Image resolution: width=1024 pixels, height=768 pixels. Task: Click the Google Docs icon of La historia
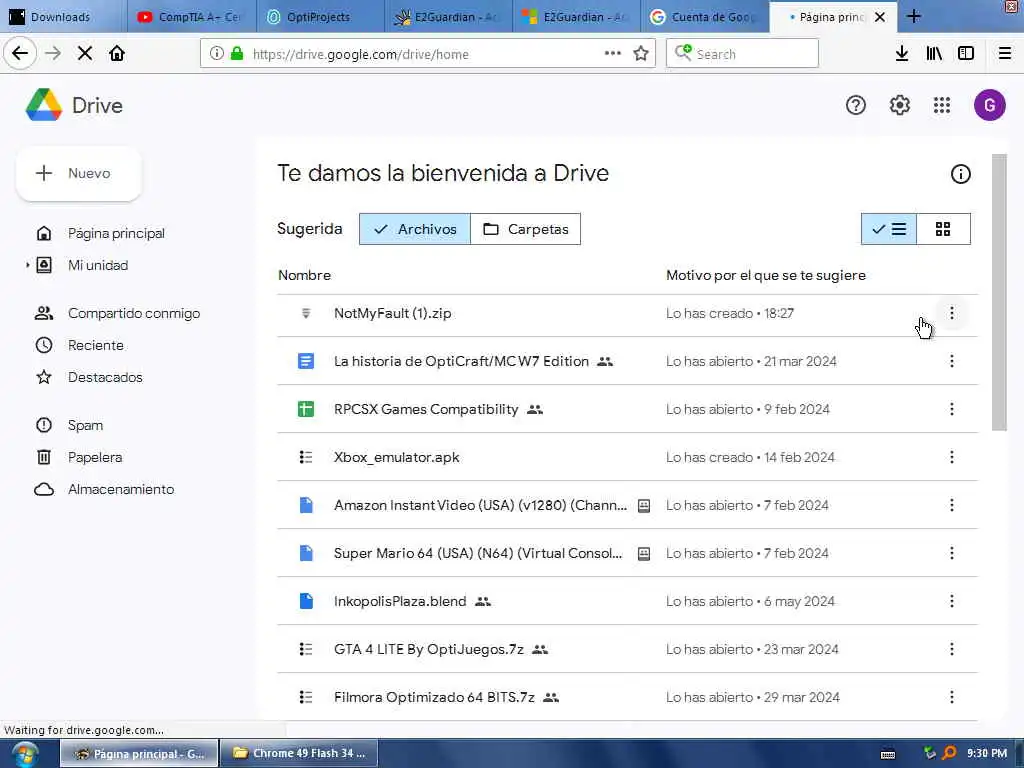click(x=306, y=361)
